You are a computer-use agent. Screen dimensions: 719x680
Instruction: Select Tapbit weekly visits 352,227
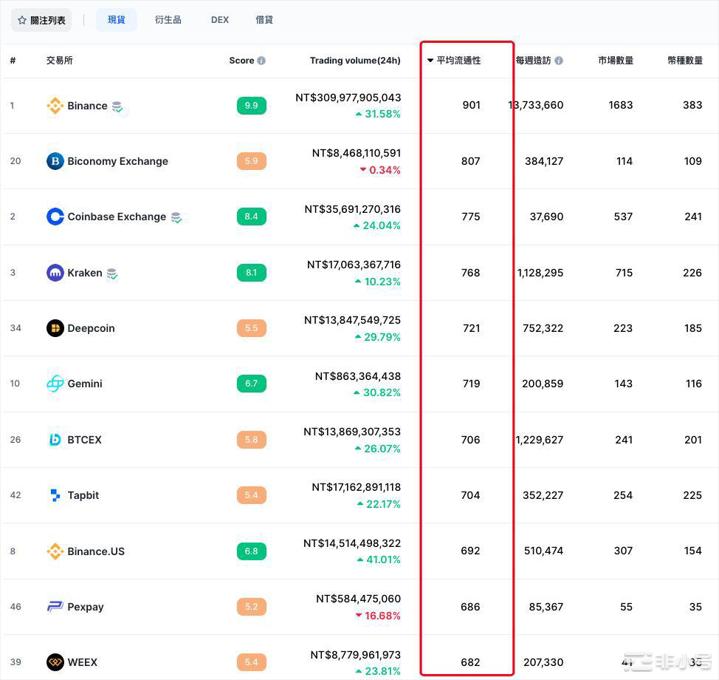(x=543, y=495)
